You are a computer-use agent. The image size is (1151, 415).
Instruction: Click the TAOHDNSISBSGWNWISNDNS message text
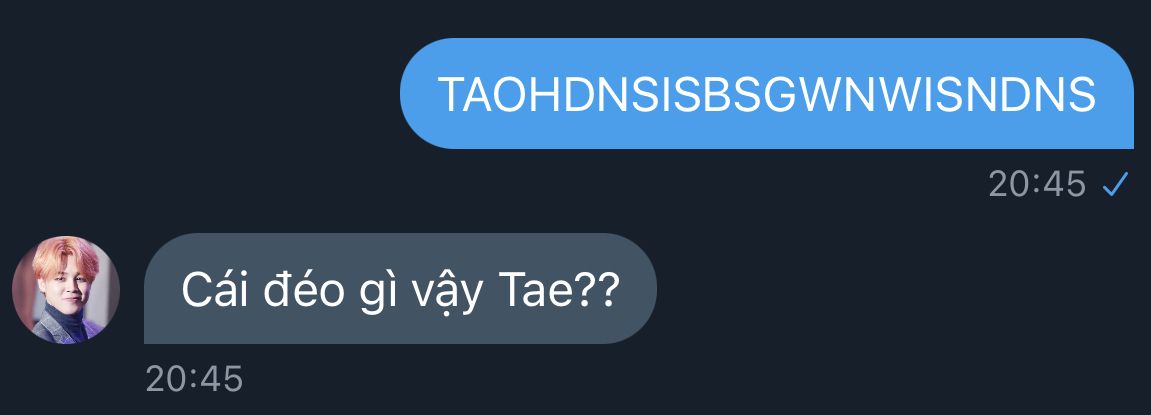pyautogui.click(x=766, y=95)
